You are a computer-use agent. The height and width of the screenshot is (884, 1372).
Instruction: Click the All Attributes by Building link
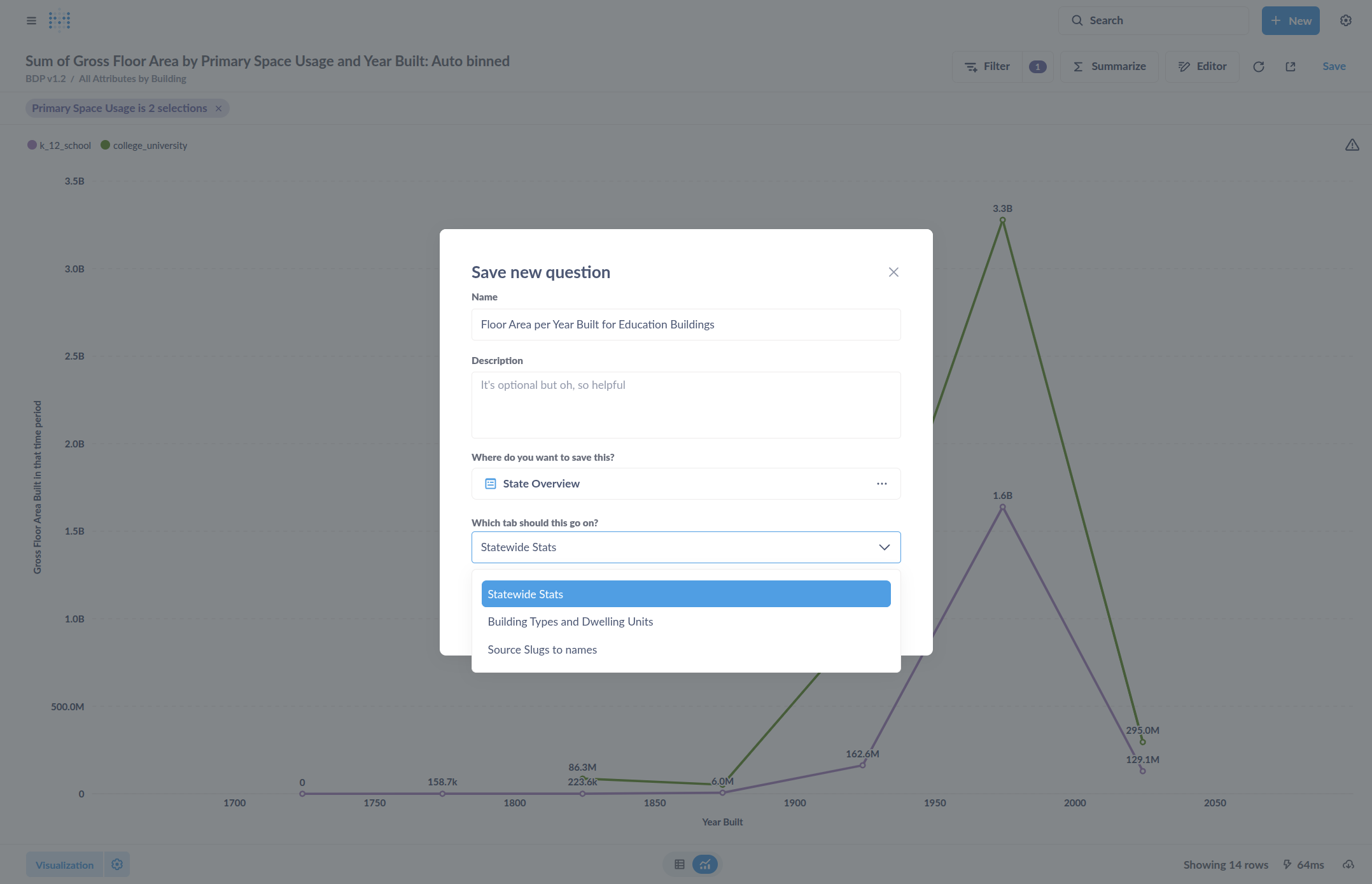point(132,79)
